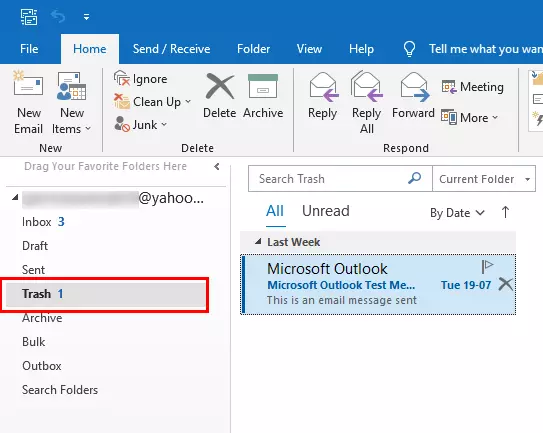Image resolution: width=543 pixels, height=433 pixels.
Task: Click the Reply button
Action: point(322,96)
